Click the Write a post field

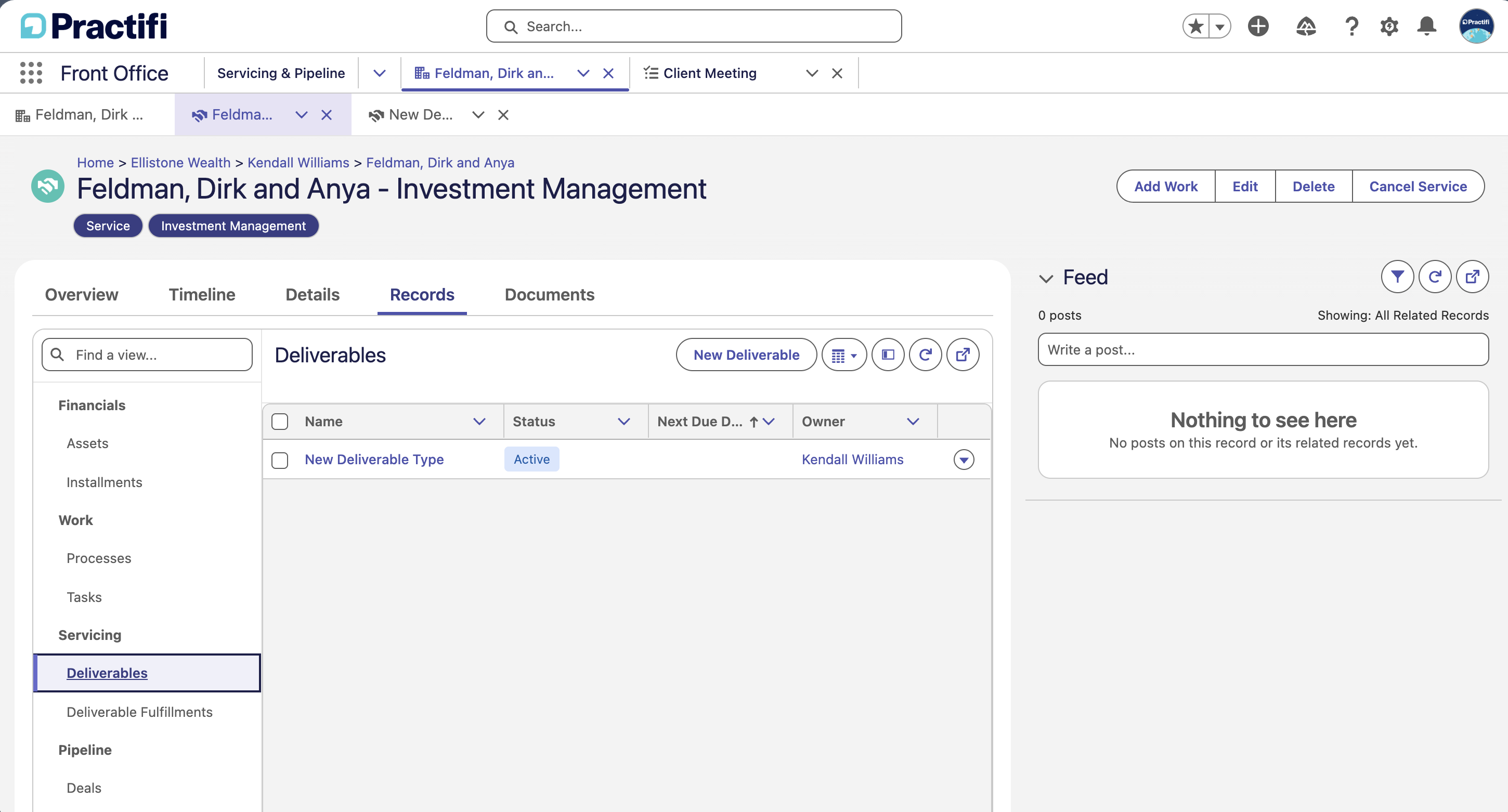pyautogui.click(x=1263, y=350)
